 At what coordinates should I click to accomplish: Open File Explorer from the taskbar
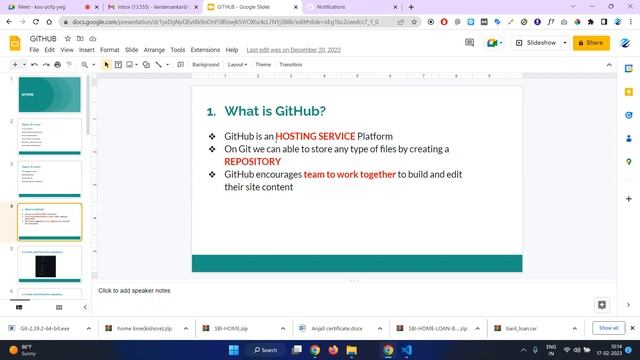[351, 350]
